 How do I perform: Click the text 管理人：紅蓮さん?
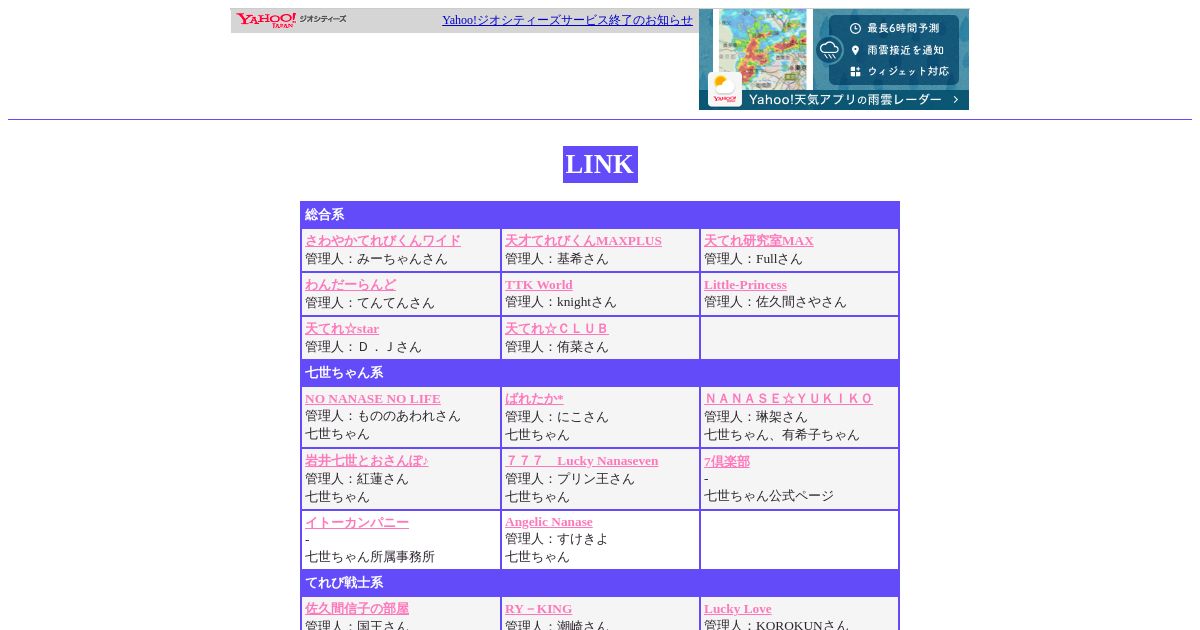point(357,479)
